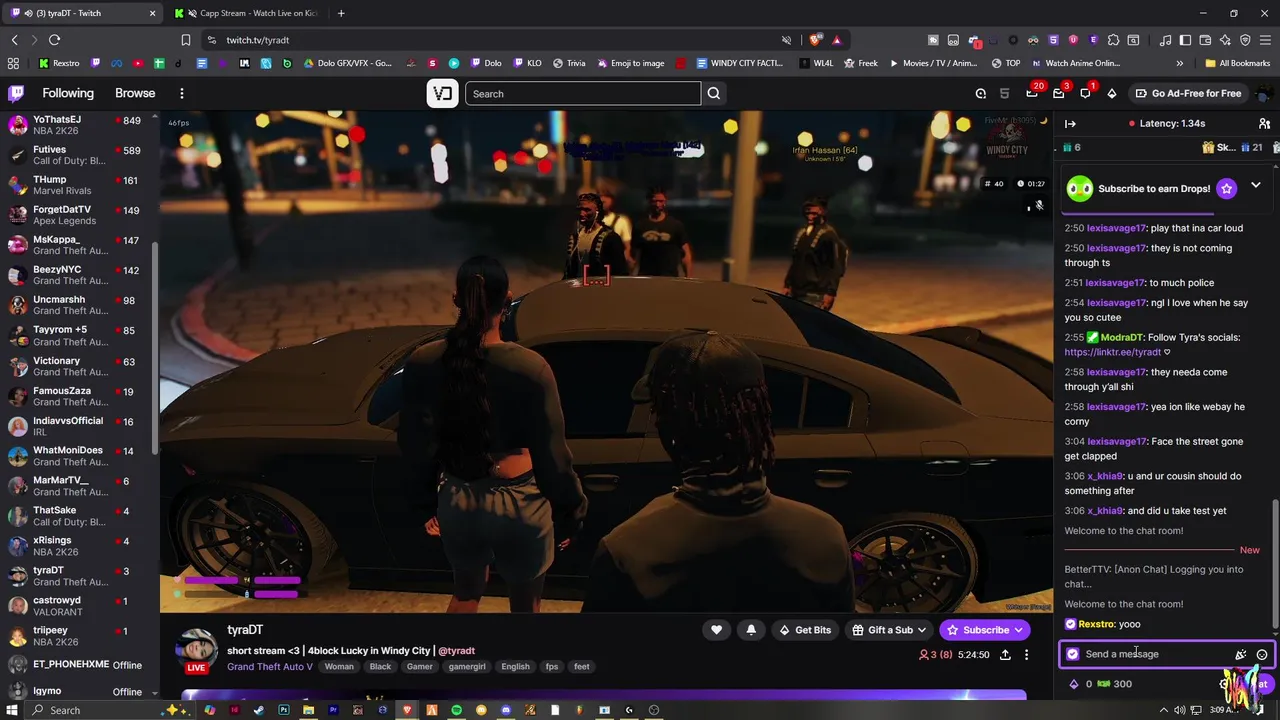Open whispers icon with badge 1

point(1085,93)
